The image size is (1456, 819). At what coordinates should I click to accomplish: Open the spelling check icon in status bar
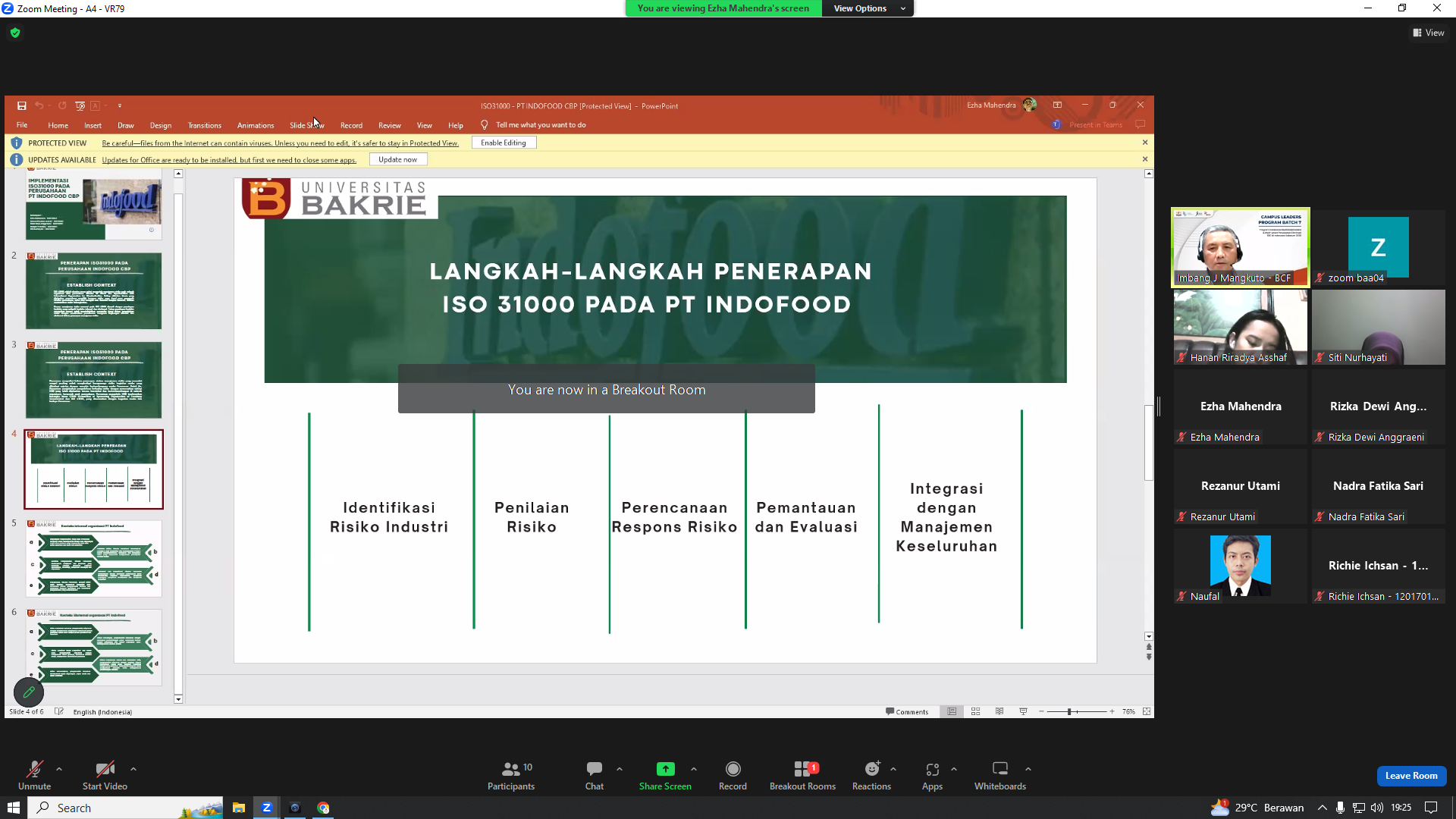coord(59,711)
